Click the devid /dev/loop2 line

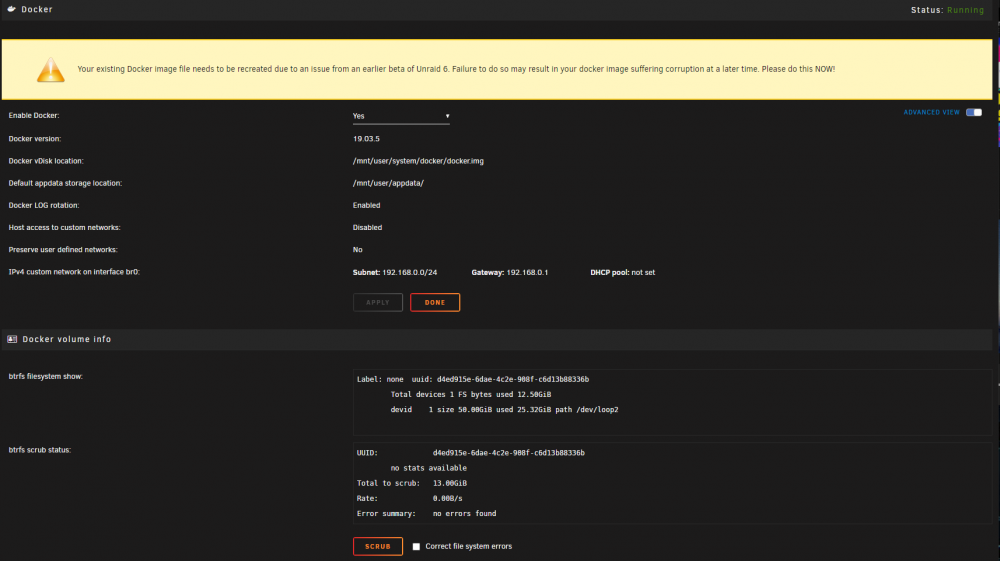coord(504,410)
